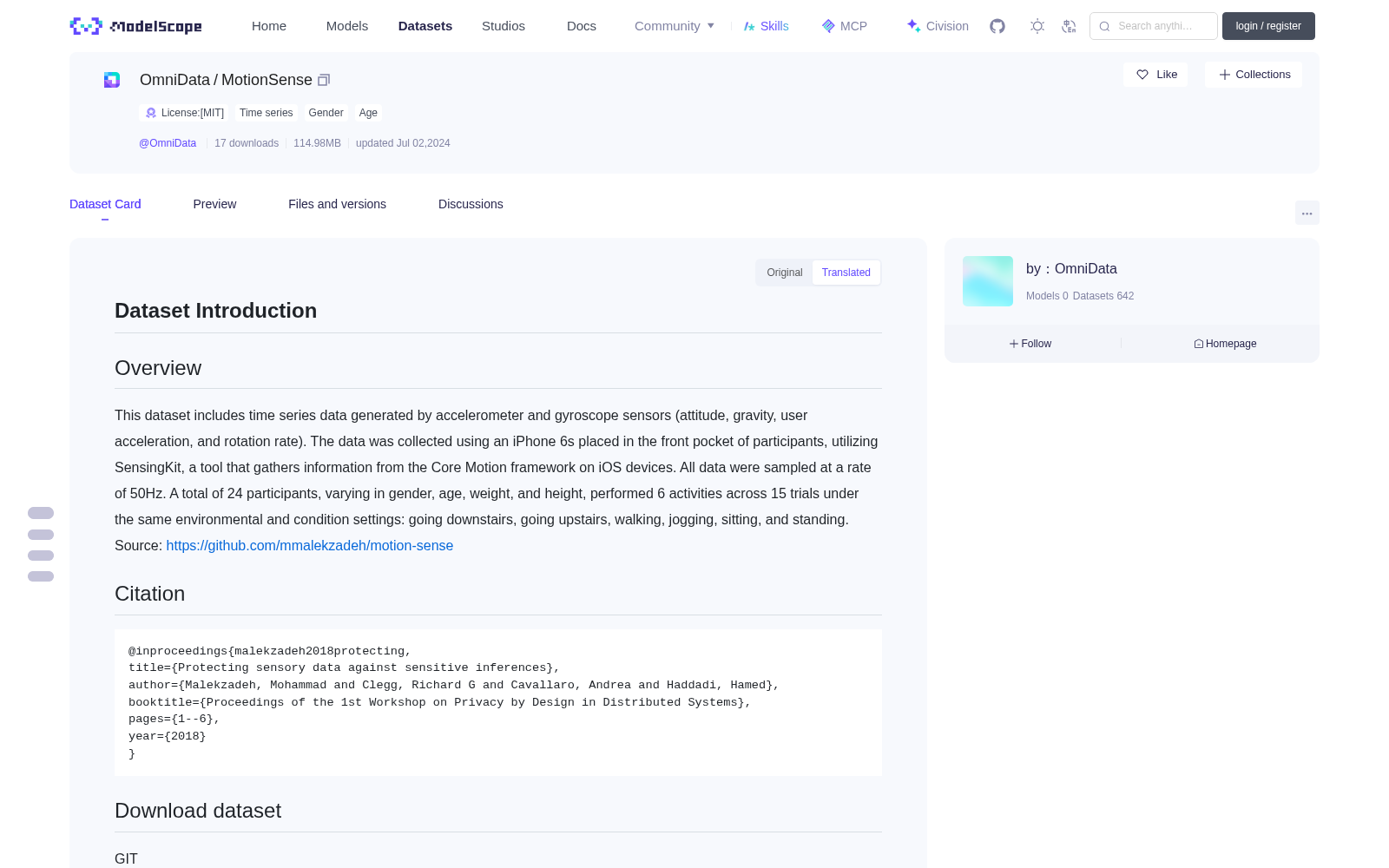This screenshot has width=1389, height=868.
Task: Open the GitHub icon link
Action: coord(997,26)
